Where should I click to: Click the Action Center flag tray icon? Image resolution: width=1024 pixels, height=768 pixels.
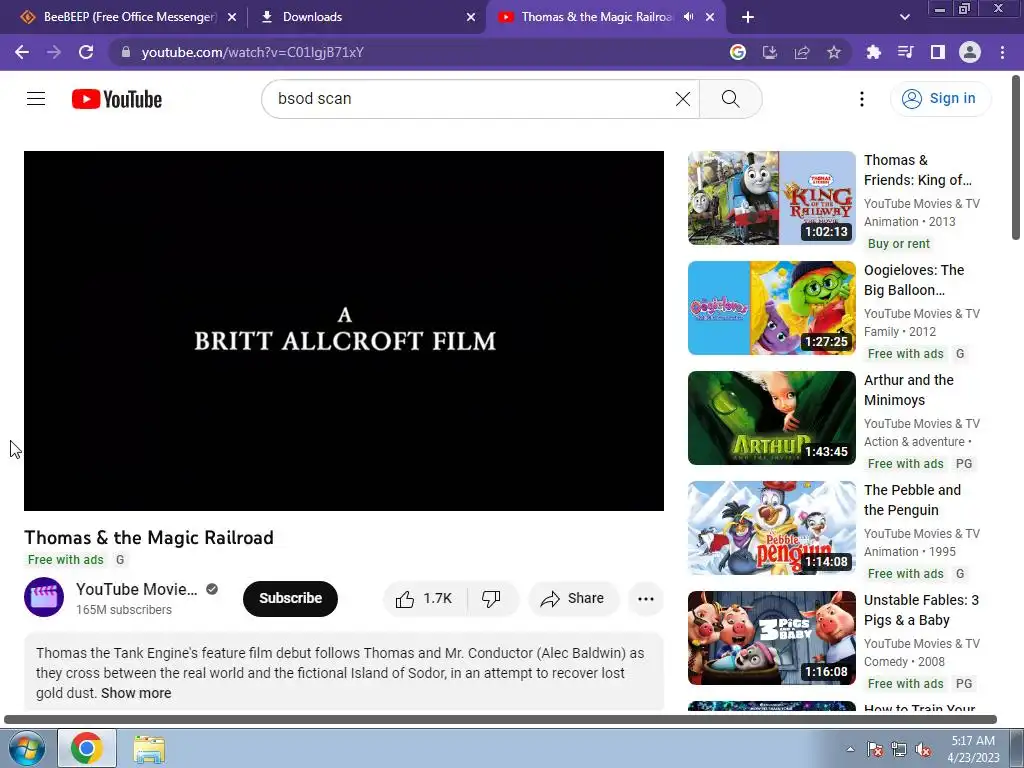click(x=875, y=750)
